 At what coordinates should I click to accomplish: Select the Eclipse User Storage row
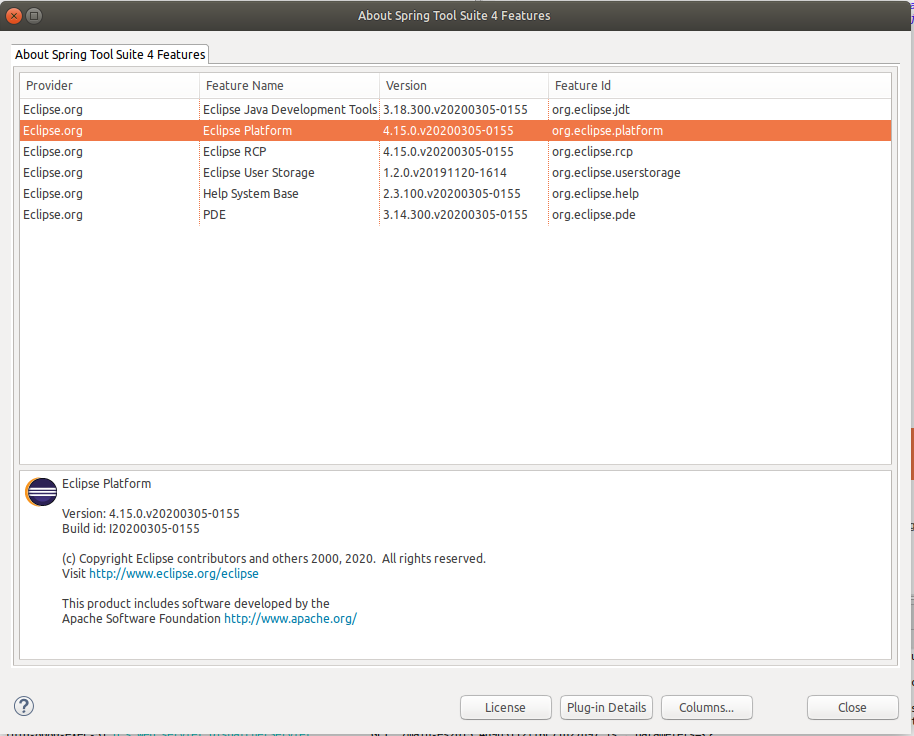455,172
